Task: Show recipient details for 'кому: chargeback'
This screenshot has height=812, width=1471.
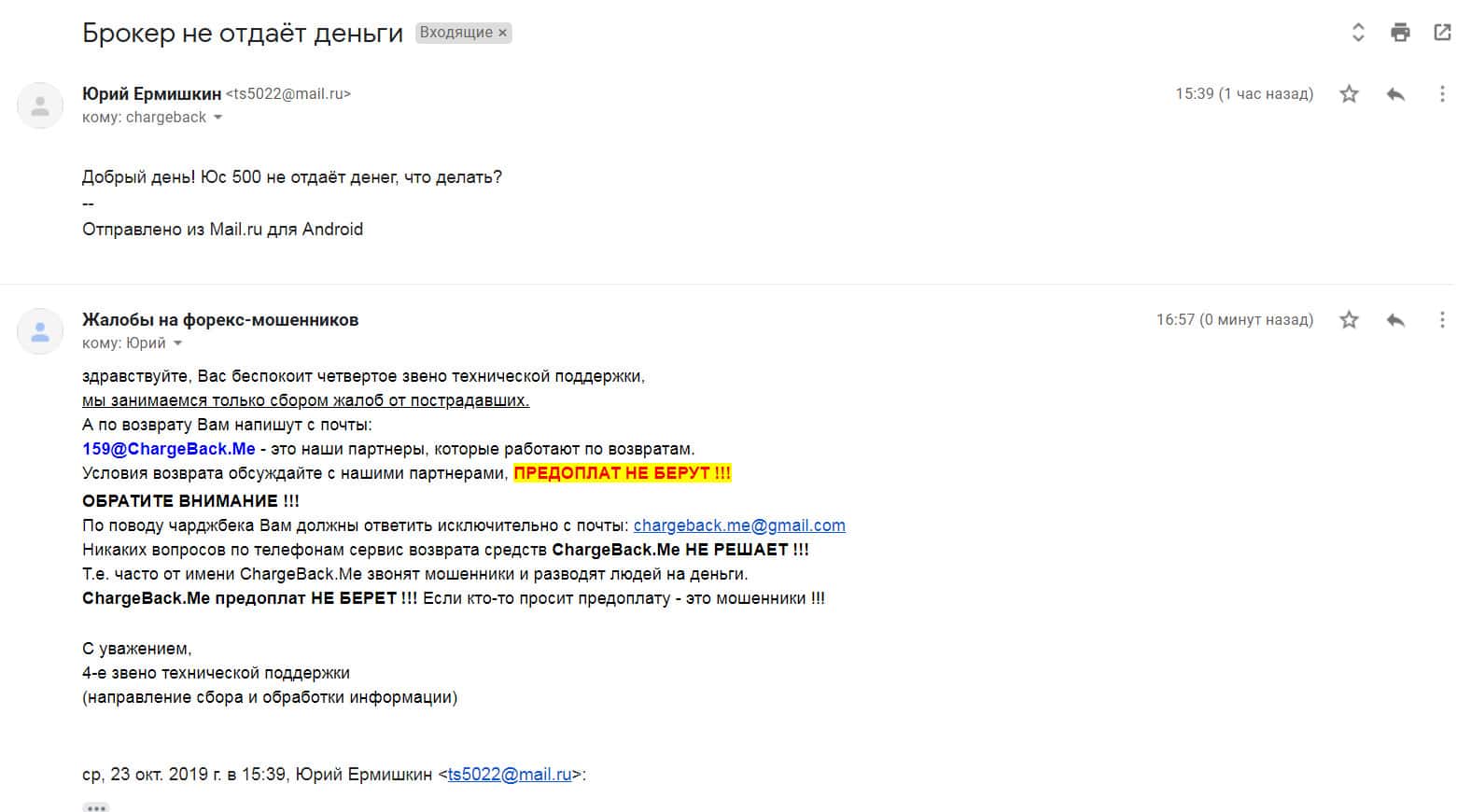Action: point(218,118)
